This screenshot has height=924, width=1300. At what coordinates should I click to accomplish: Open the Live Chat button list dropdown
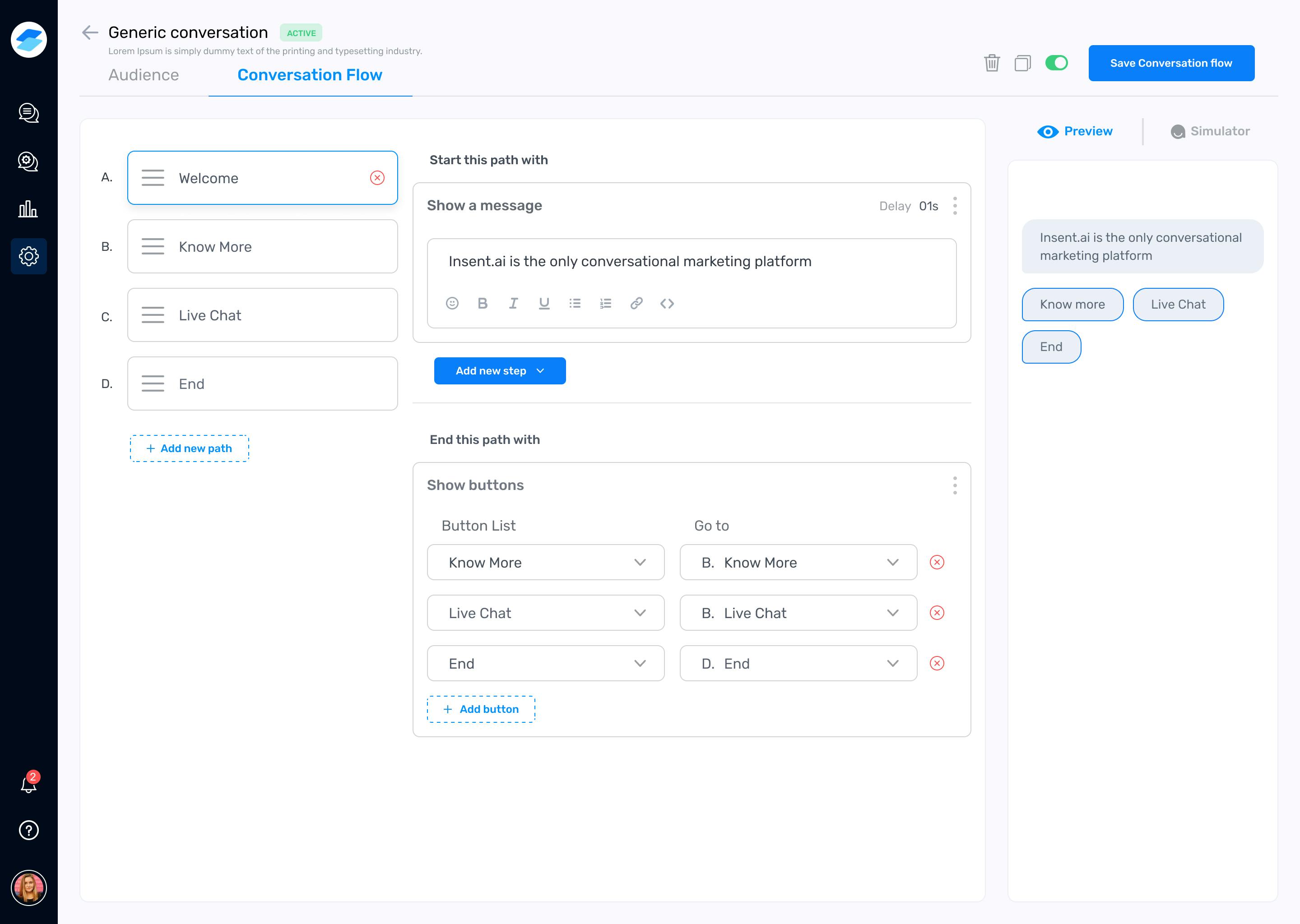click(545, 613)
